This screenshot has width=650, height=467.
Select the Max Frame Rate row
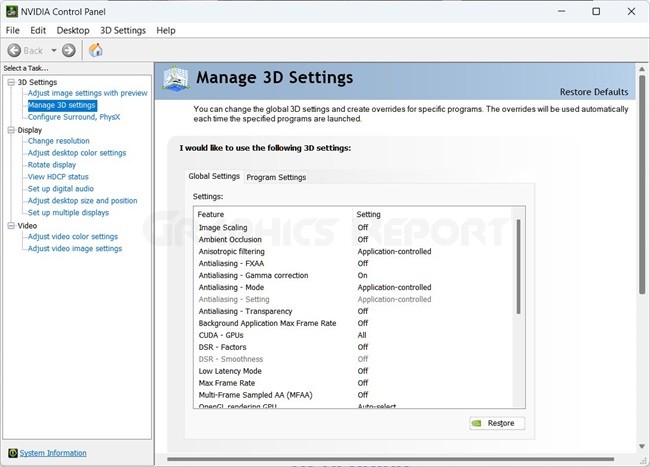click(x=355, y=383)
